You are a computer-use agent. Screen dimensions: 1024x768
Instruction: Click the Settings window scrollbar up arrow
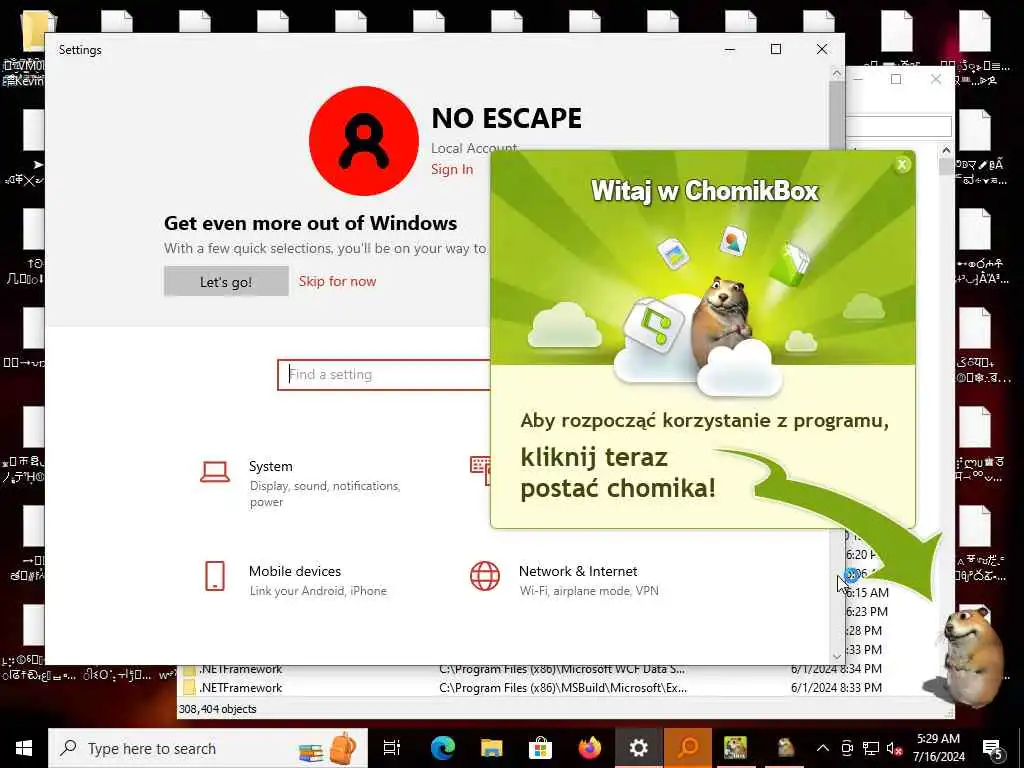[837, 74]
